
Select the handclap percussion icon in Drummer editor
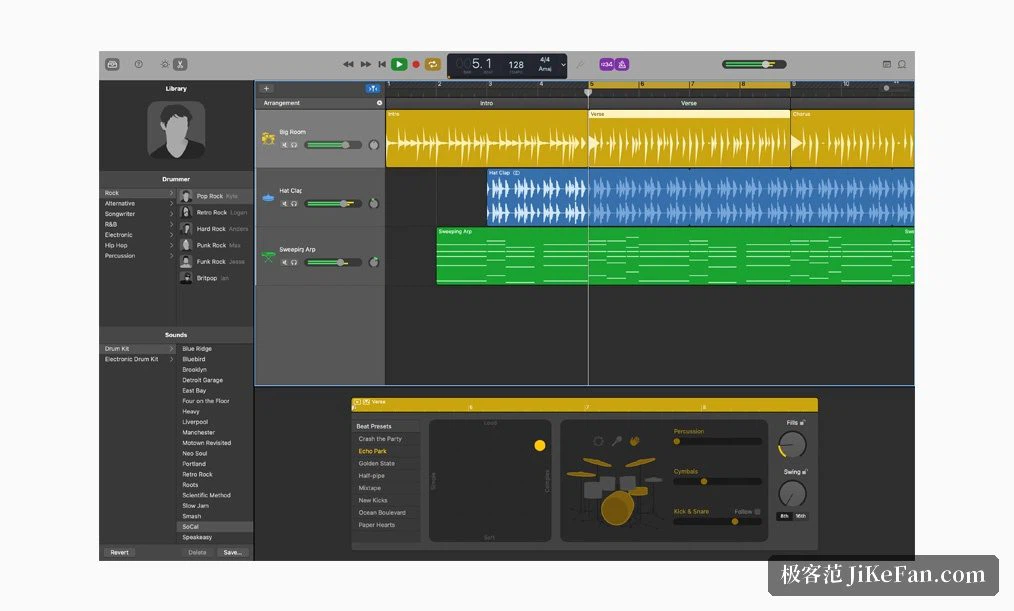pos(635,441)
